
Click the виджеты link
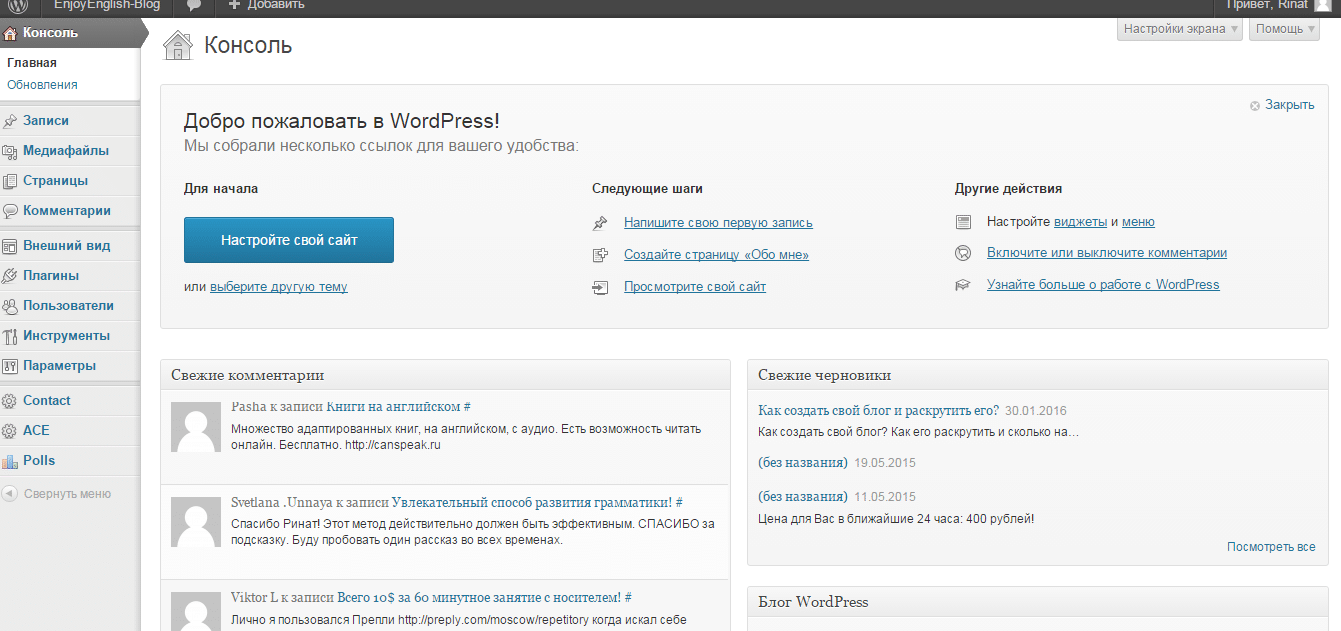1080,222
